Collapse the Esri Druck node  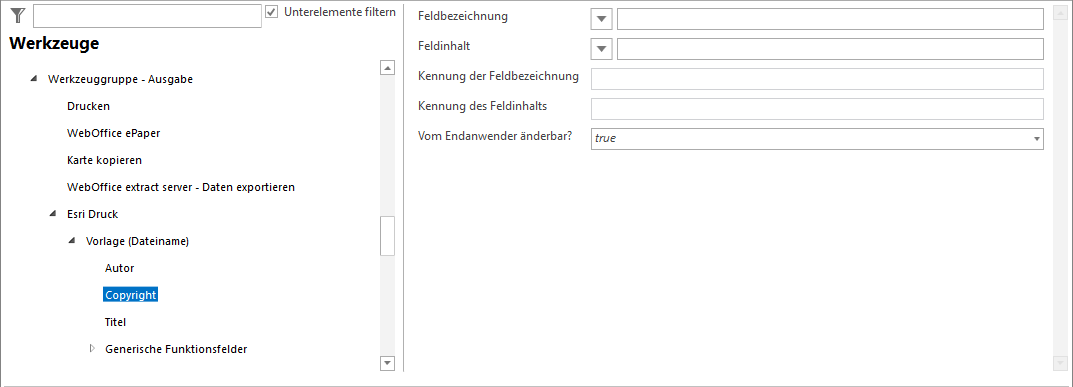click(x=53, y=214)
